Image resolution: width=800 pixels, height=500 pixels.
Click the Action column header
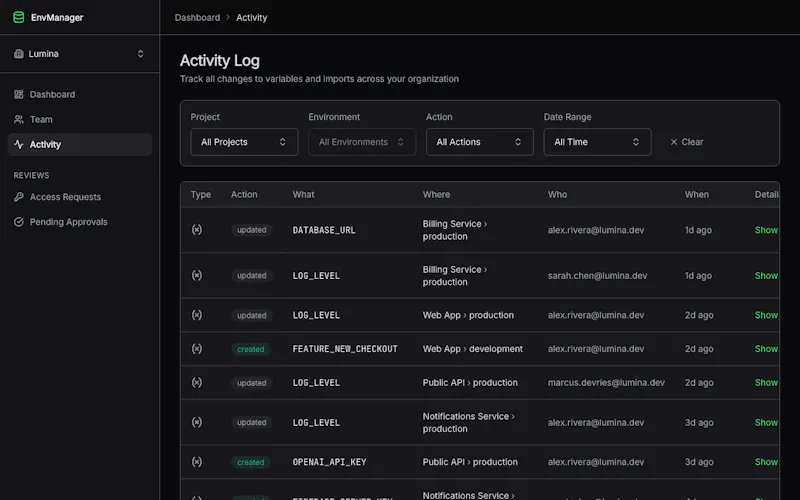click(244, 194)
